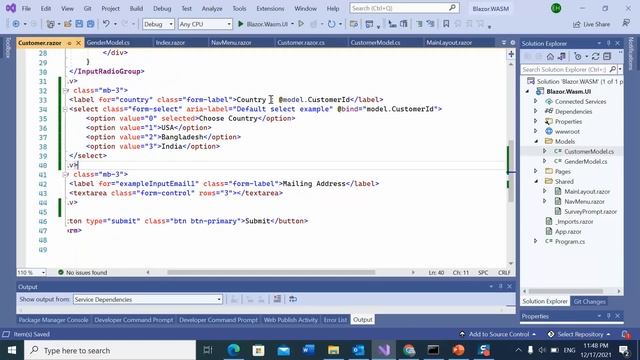Switch to the MainLayout.razor tab
The height and width of the screenshot is (360, 640).
click(449, 42)
